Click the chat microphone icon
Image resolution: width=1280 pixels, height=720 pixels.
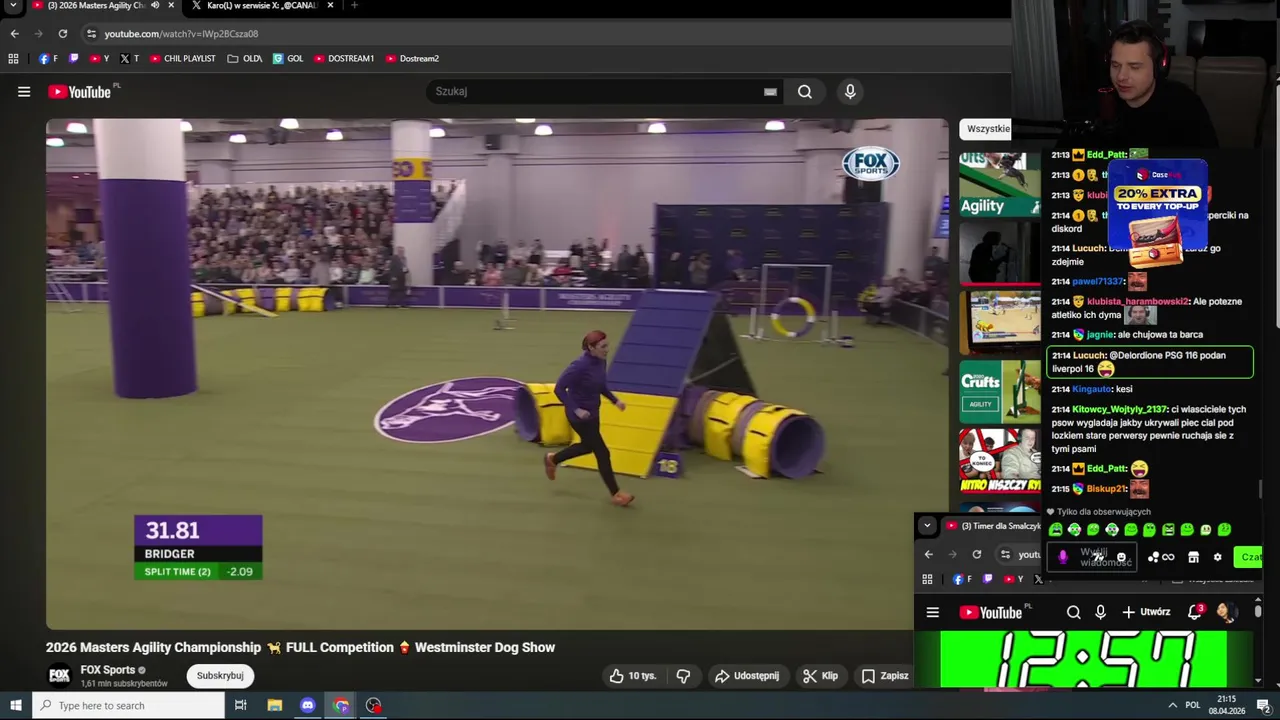click(x=1063, y=557)
